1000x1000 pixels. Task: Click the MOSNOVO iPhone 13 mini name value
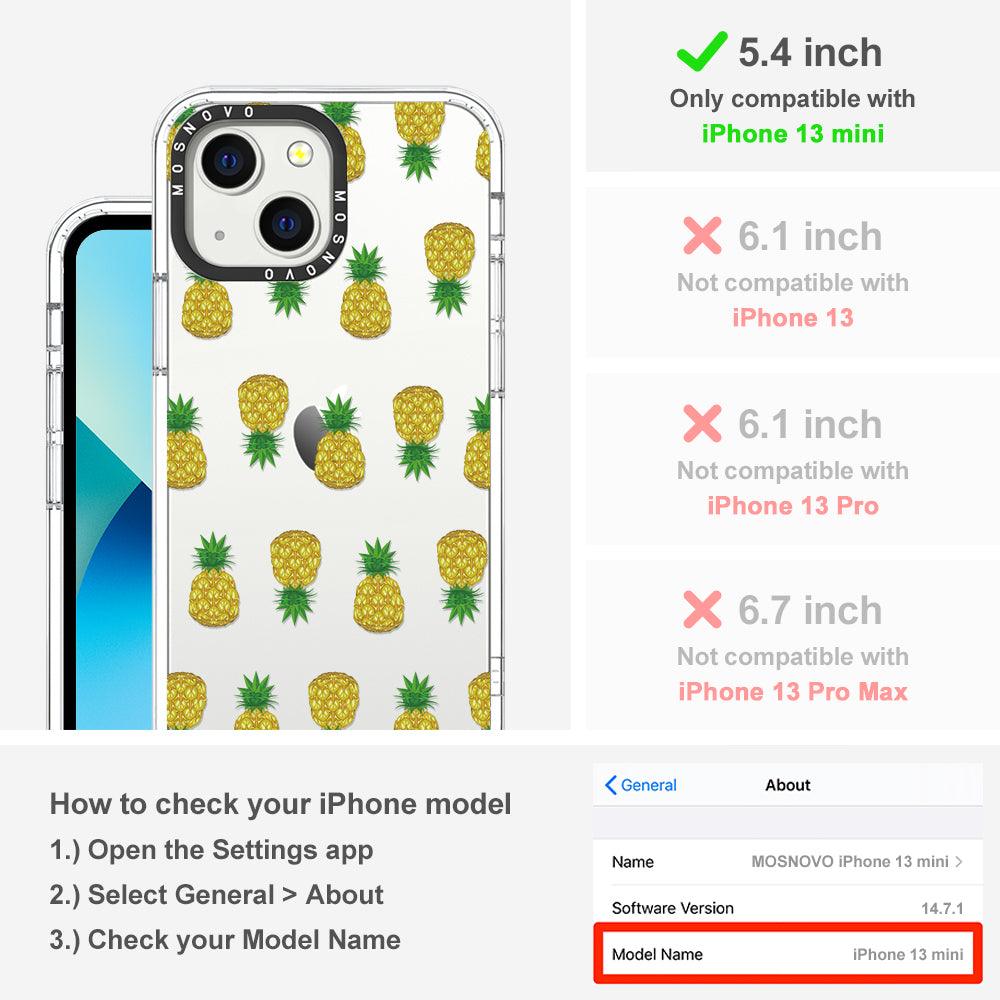click(849, 862)
